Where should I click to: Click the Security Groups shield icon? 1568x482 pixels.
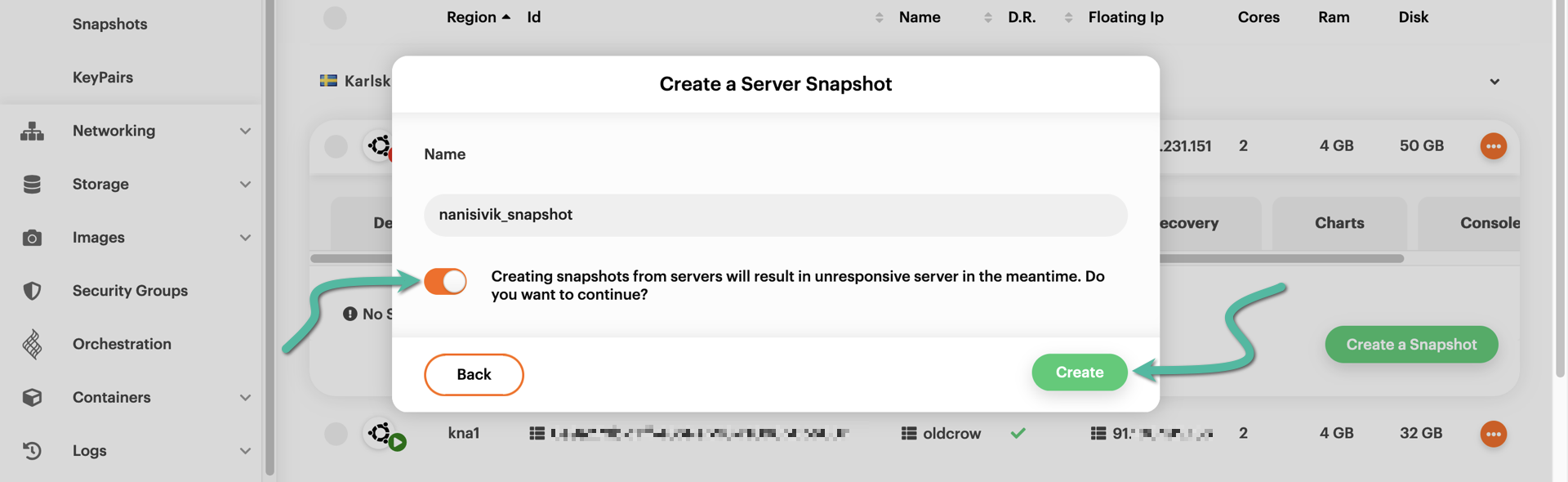click(32, 291)
